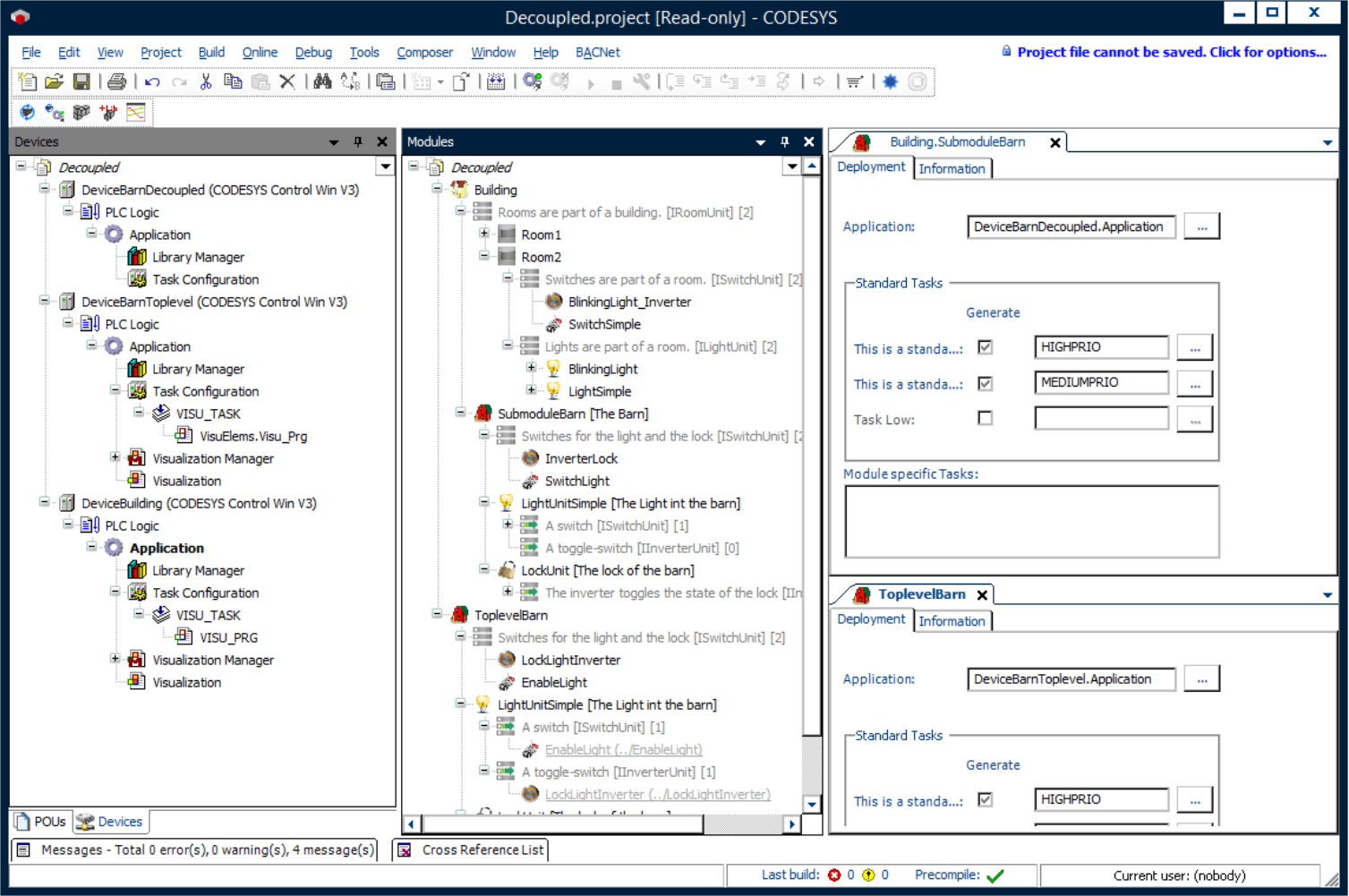The width and height of the screenshot is (1349, 896).
Task: Open the Devices panel dropdown arrow
Action: pyautogui.click(x=334, y=142)
